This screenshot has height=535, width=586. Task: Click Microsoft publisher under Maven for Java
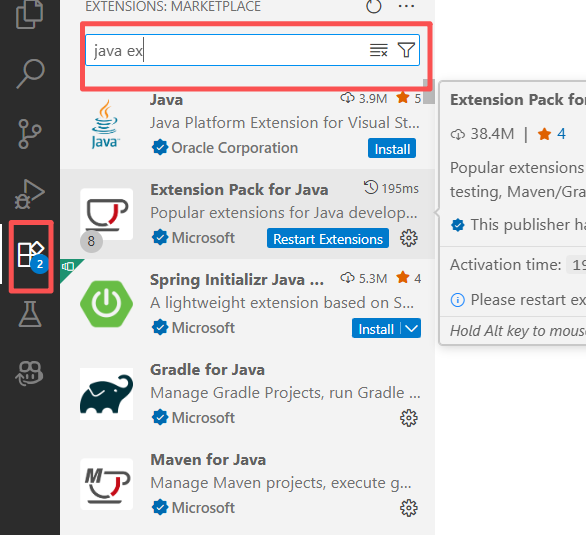coord(203,508)
